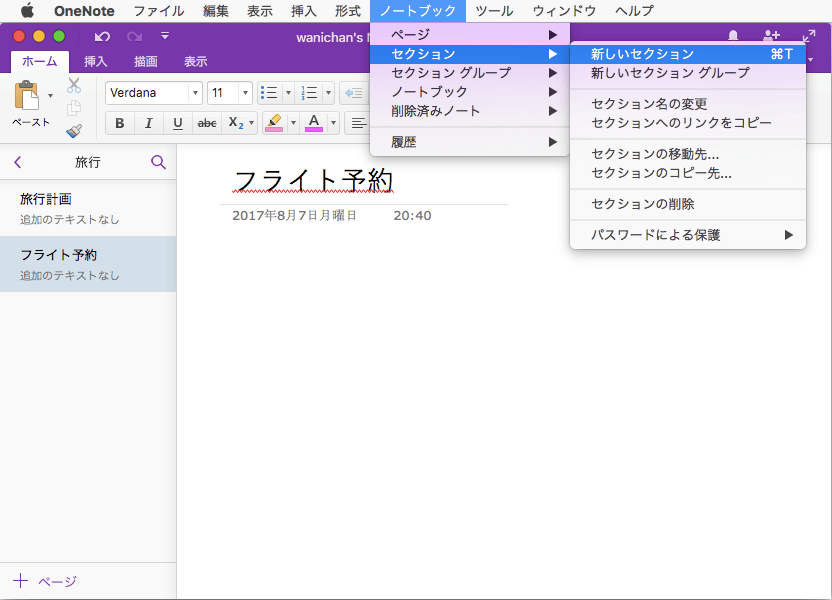The width and height of the screenshot is (832, 600).
Task: Apply the text highlight color
Action: 274,123
